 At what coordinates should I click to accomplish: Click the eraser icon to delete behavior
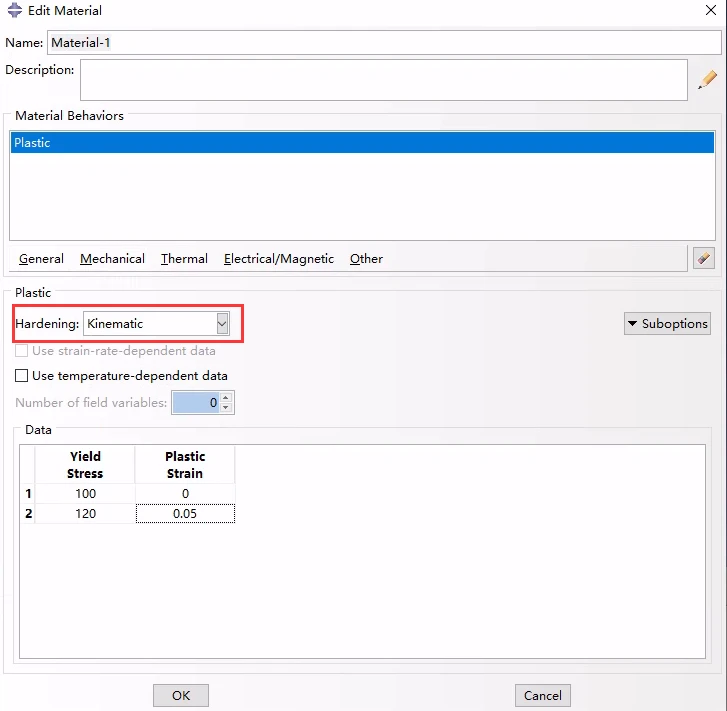pyautogui.click(x=703, y=258)
